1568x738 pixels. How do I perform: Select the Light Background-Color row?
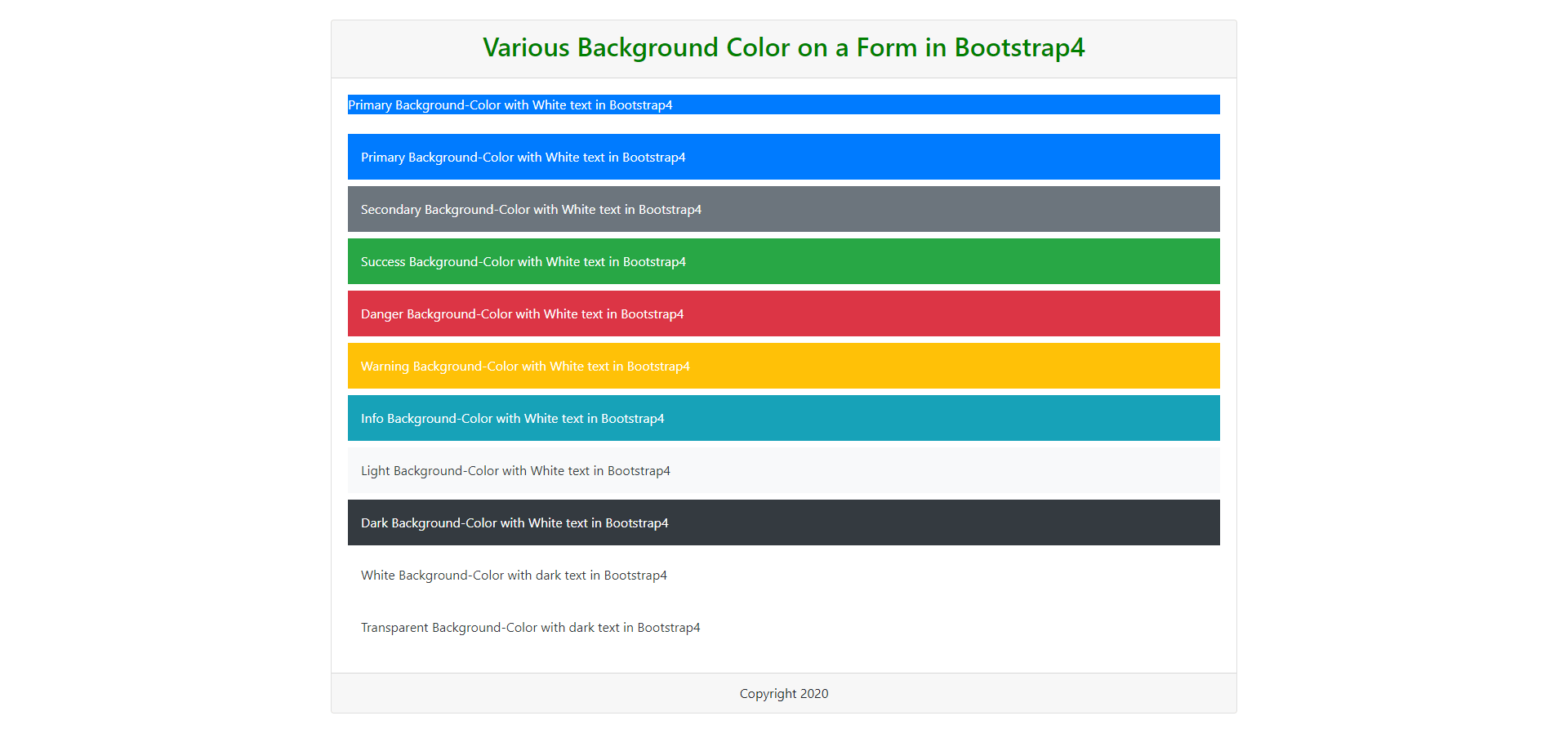pyautogui.click(x=783, y=470)
